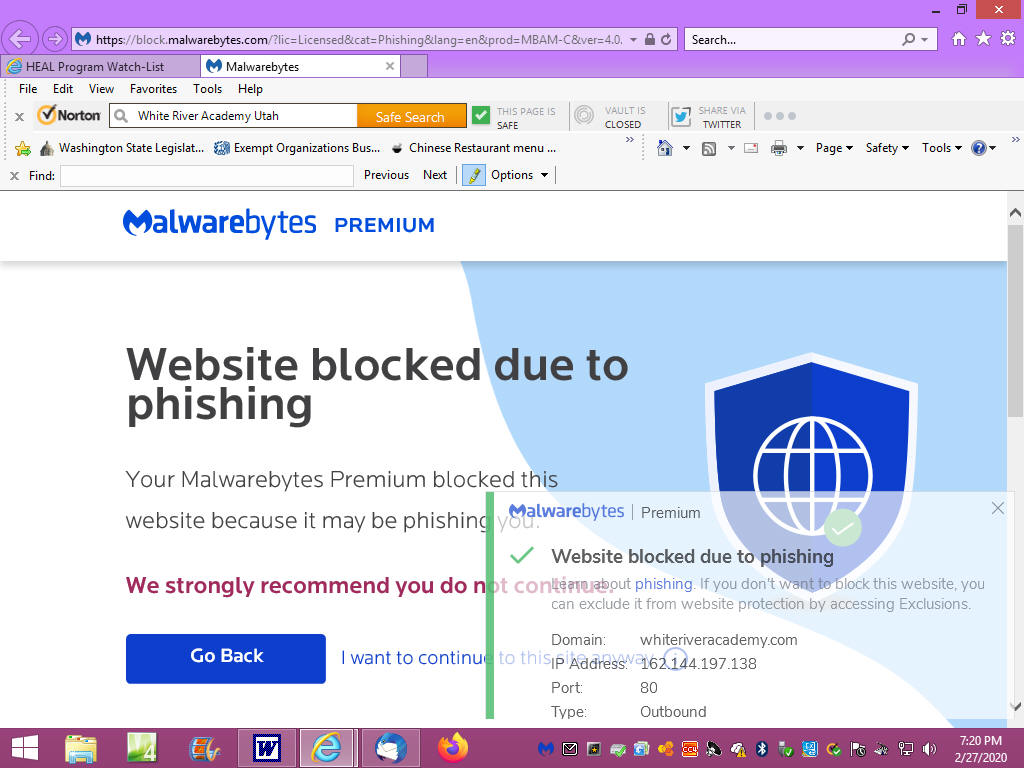Close the Find bar

pyautogui.click(x=14, y=176)
